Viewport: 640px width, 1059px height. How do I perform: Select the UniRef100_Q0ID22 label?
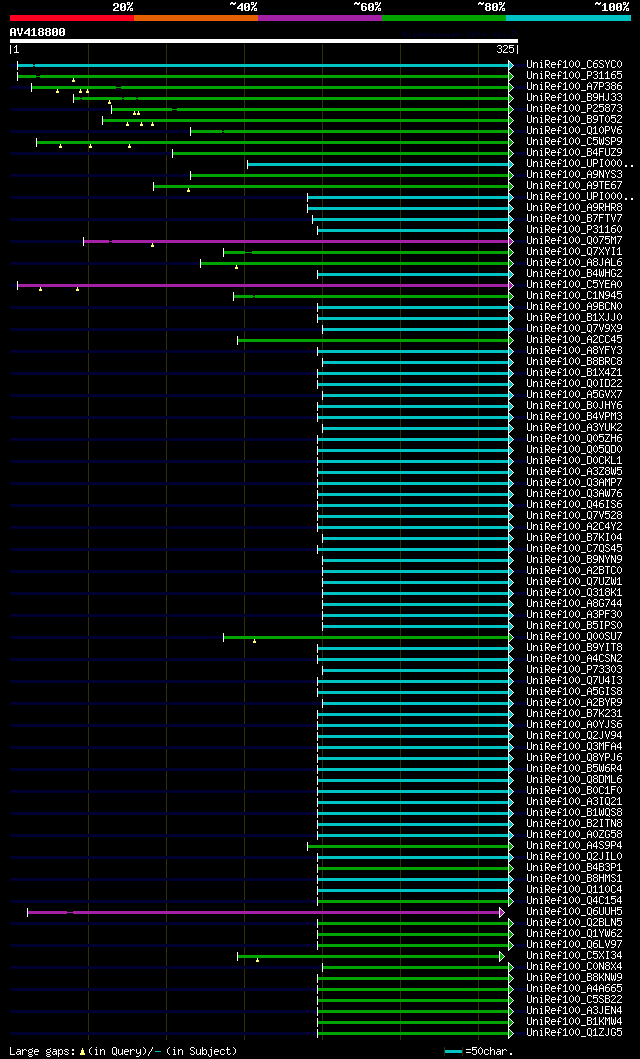575,384
